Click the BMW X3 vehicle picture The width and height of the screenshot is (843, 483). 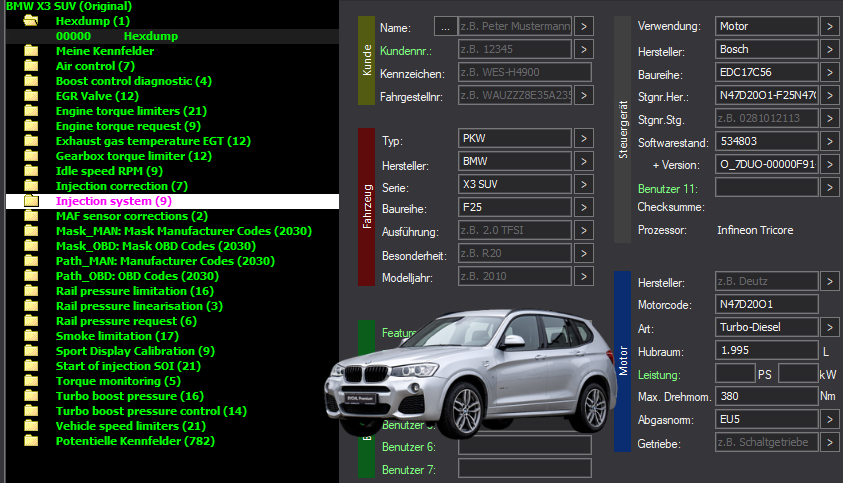tap(470, 374)
